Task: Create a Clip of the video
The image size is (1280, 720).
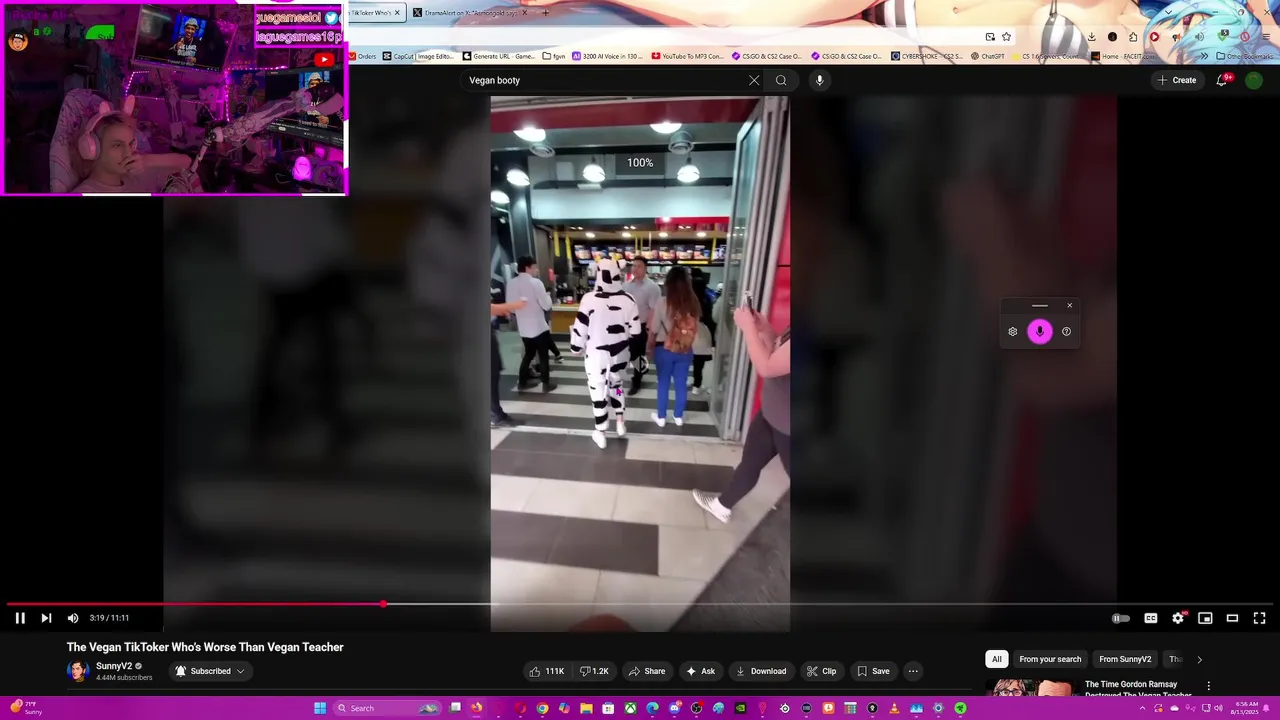Action: pyautogui.click(x=822, y=671)
